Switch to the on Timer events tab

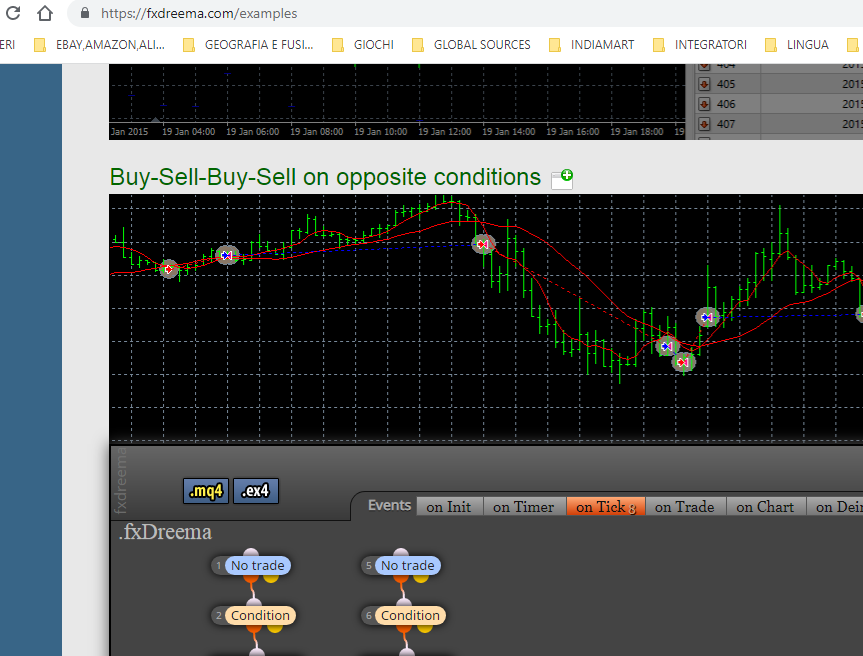pos(524,506)
